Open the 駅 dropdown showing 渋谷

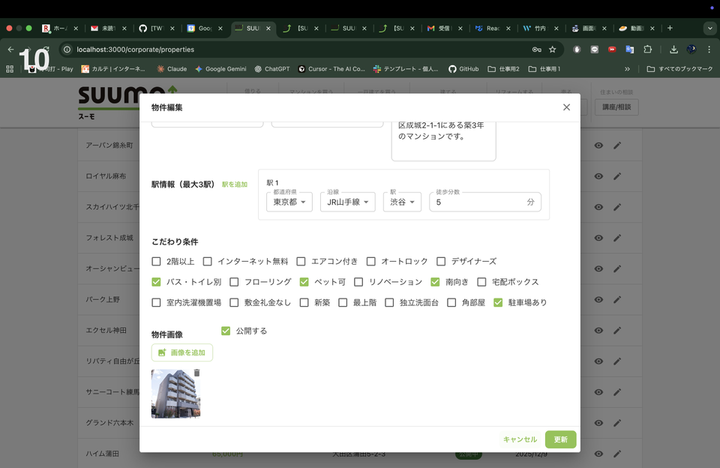402,202
